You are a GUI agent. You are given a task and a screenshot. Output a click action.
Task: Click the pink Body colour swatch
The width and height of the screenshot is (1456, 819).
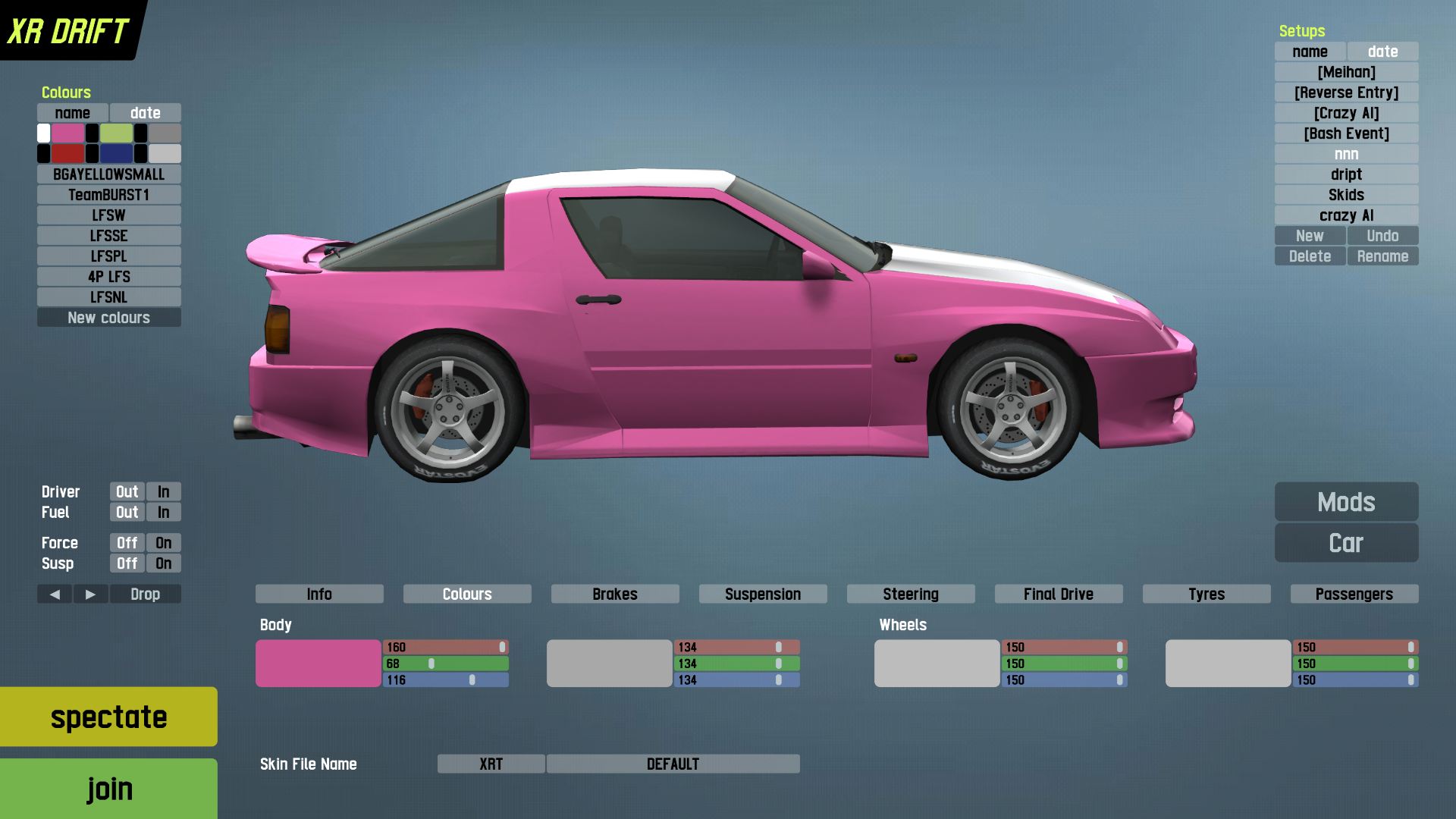[318, 664]
